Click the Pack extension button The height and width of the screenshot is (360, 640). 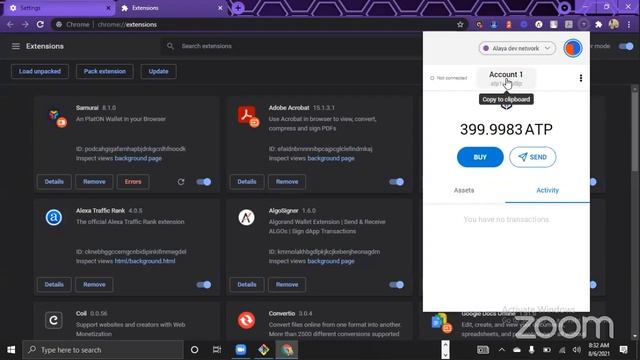point(104,71)
